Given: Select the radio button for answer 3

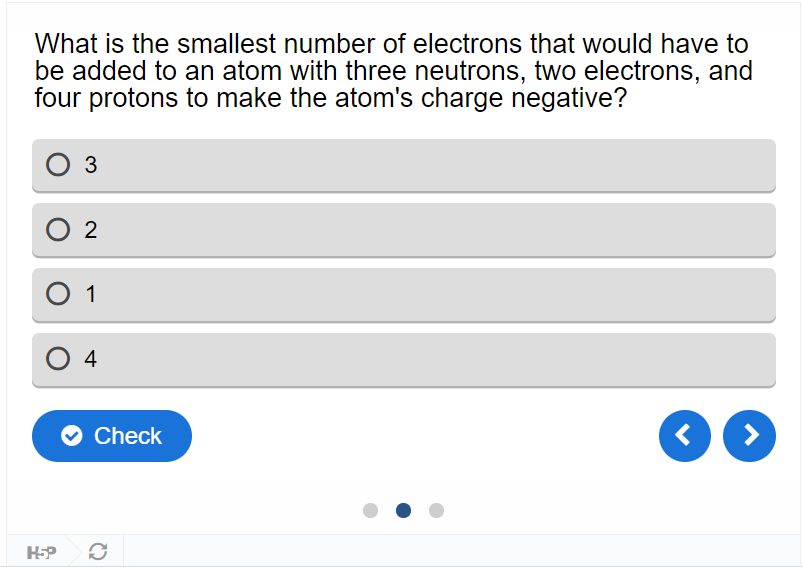Looking at the screenshot, I should [x=58, y=165].
